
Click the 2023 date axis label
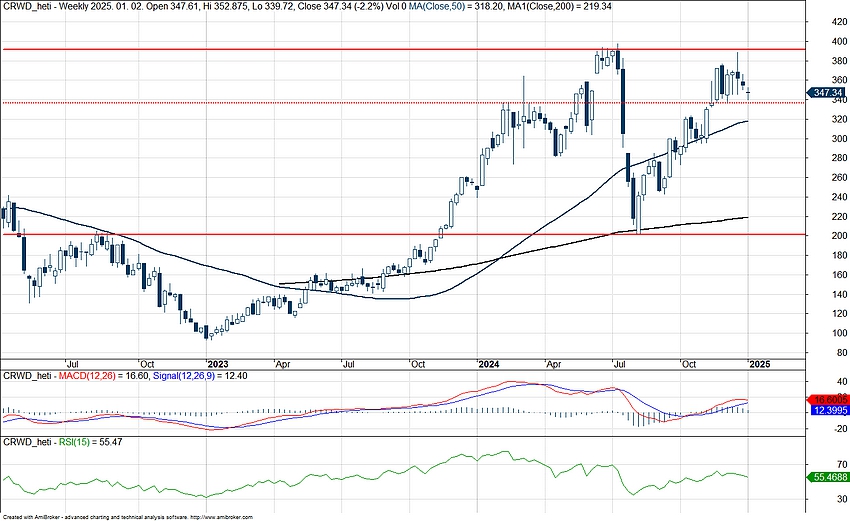[x=218, y=364]
